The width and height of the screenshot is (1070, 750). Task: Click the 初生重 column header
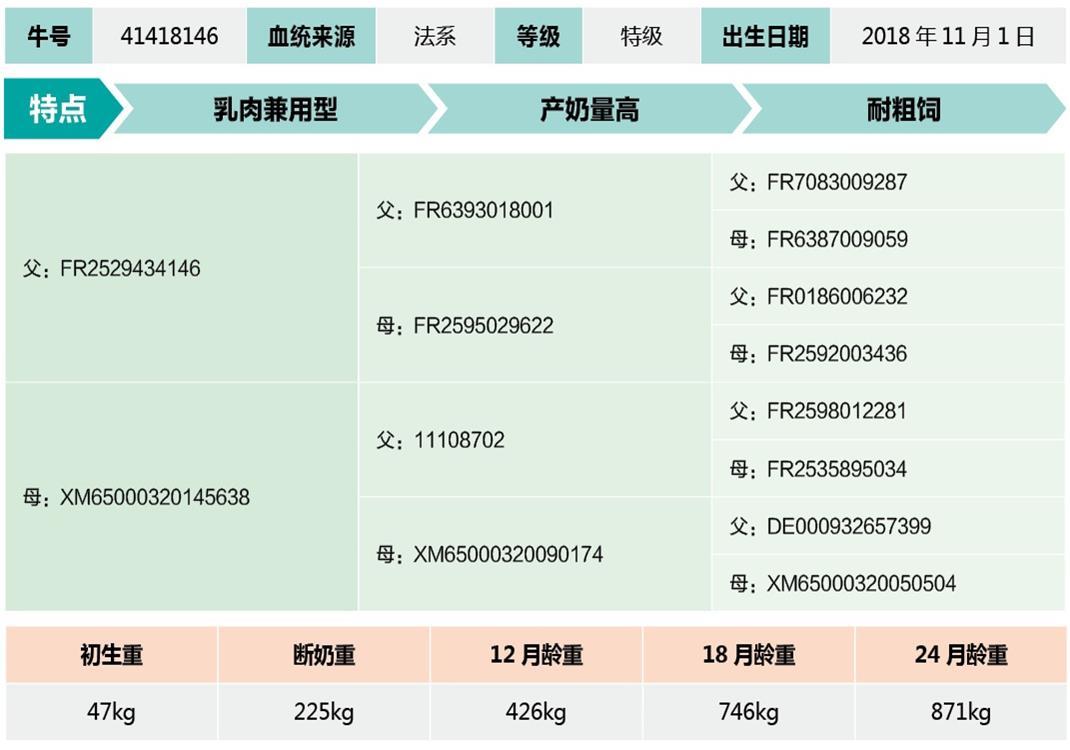(x=111, y=655)
